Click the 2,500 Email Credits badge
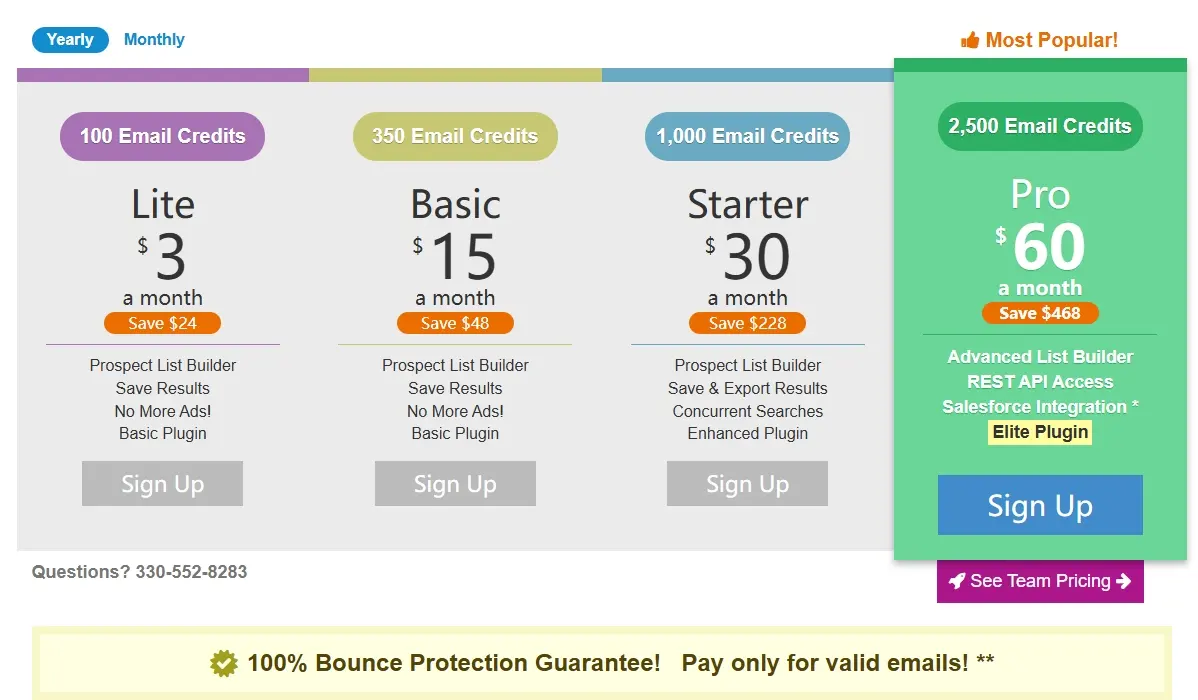 (1040, 126)
